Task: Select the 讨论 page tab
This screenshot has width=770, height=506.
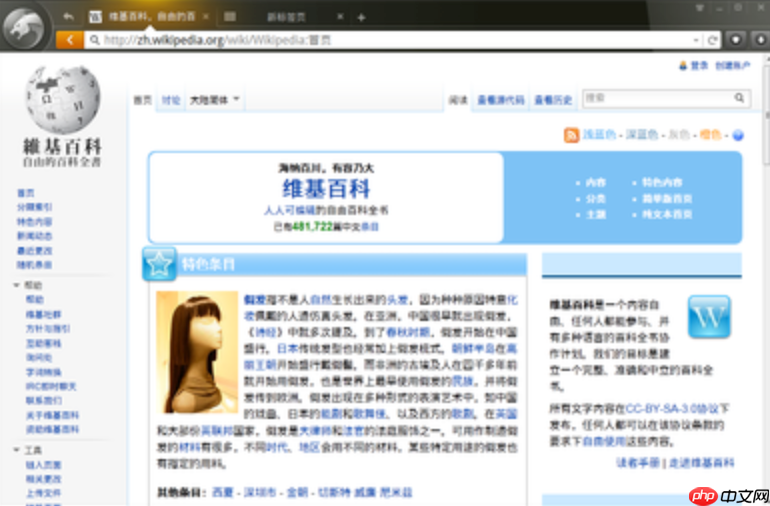Action: point(170,100)
